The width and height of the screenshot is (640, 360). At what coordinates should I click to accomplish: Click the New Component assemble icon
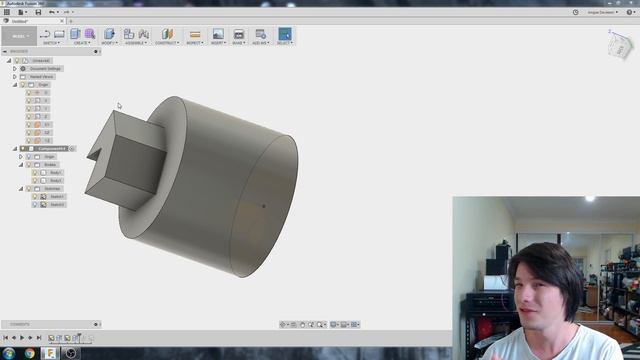tap(129, 34)
